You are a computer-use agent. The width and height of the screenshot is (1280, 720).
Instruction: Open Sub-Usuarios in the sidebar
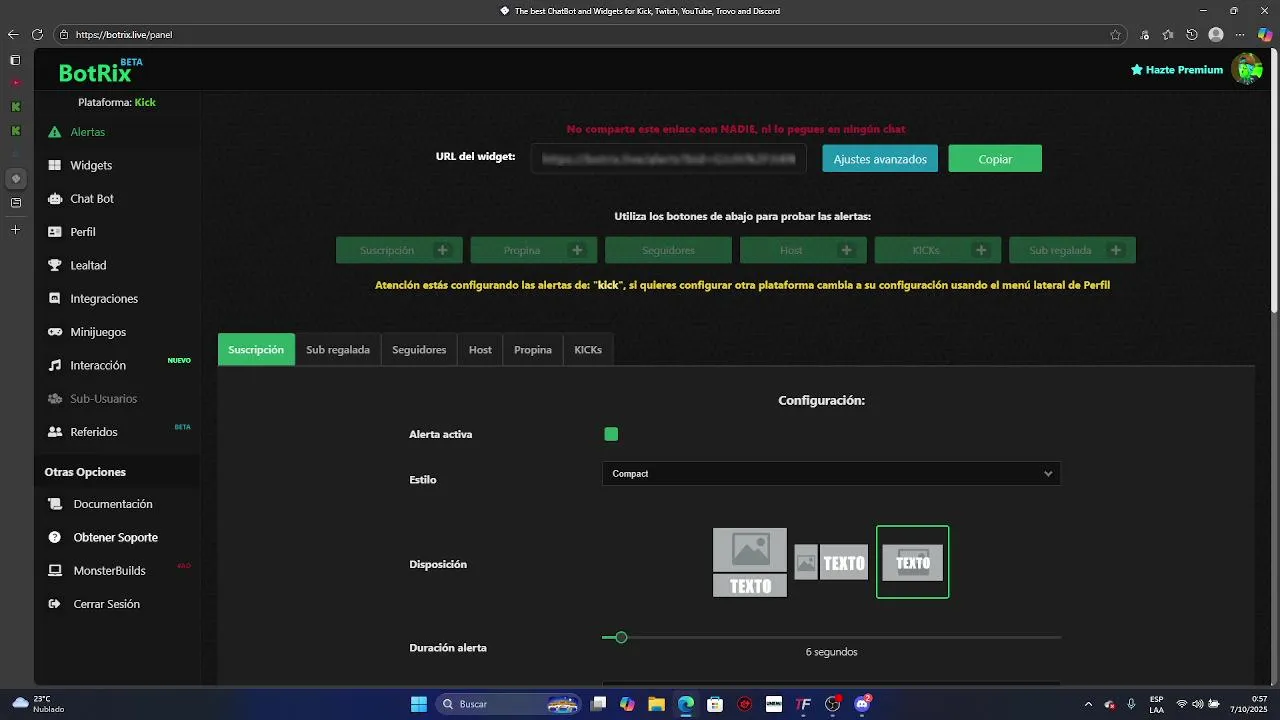click(103, 399)
